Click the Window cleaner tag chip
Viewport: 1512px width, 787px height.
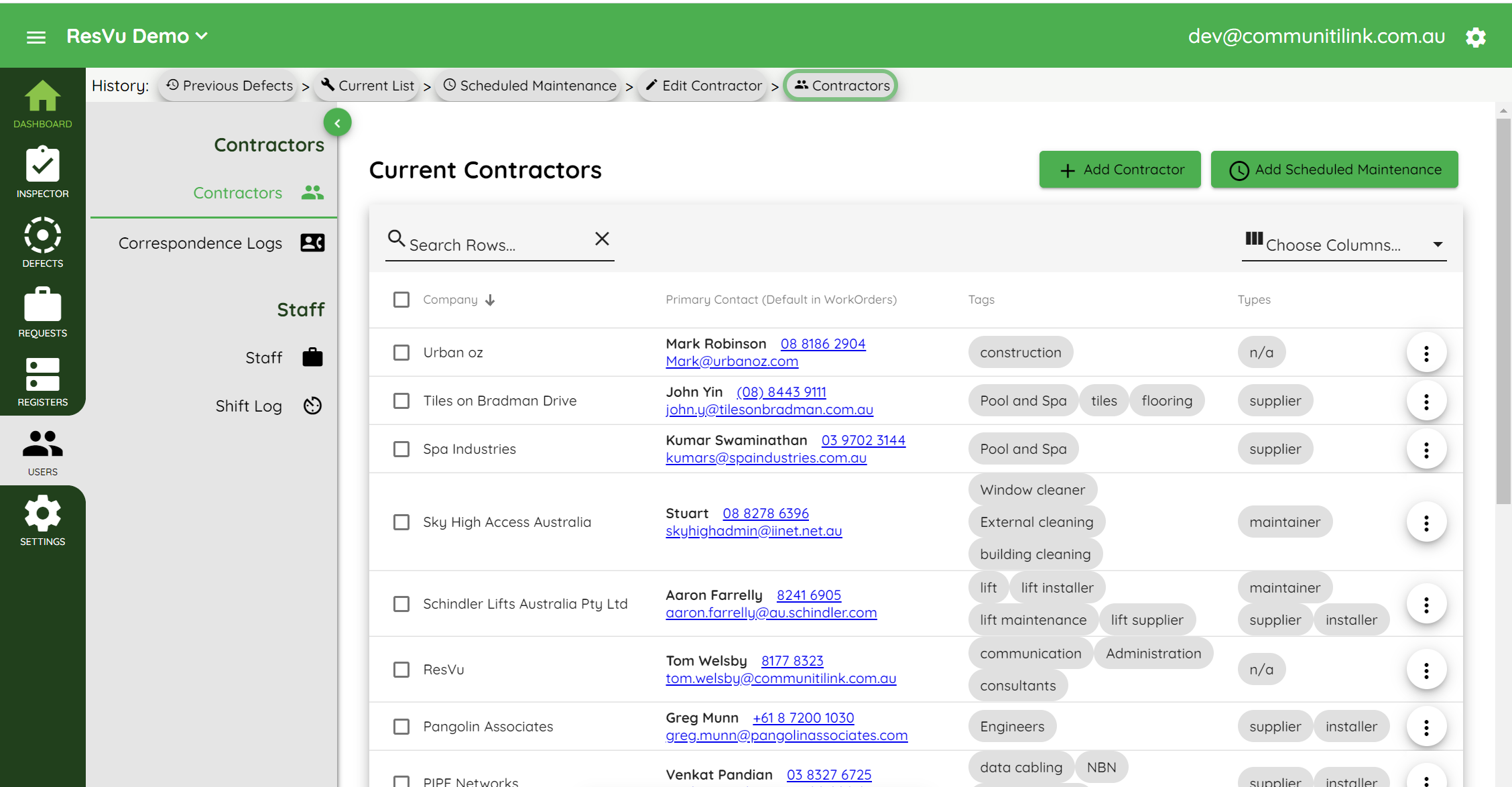pyautogui.click(x=1032, y=490)
